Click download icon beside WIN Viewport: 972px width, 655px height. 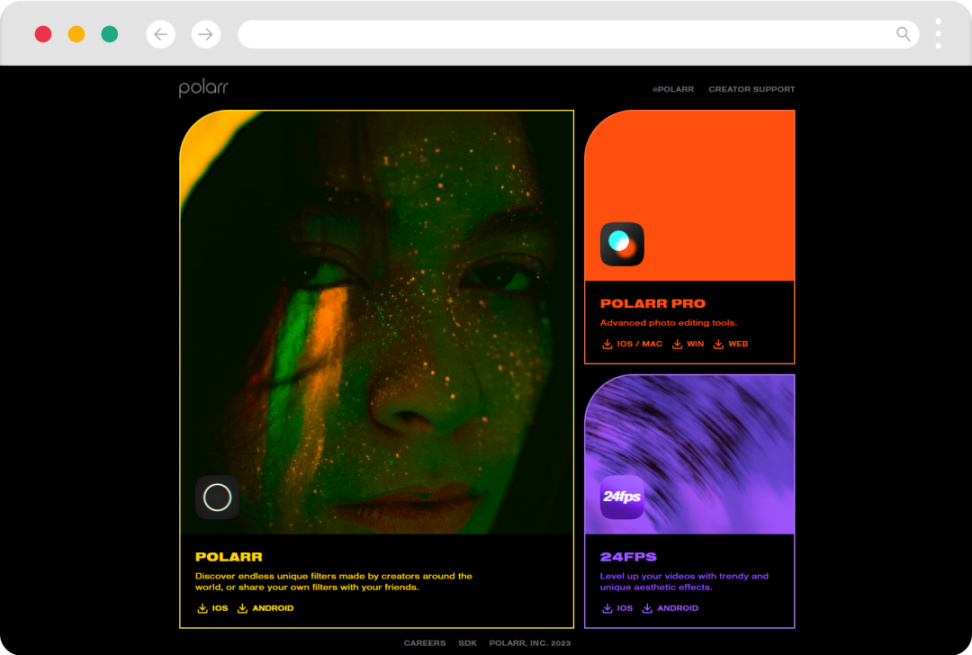677,344
